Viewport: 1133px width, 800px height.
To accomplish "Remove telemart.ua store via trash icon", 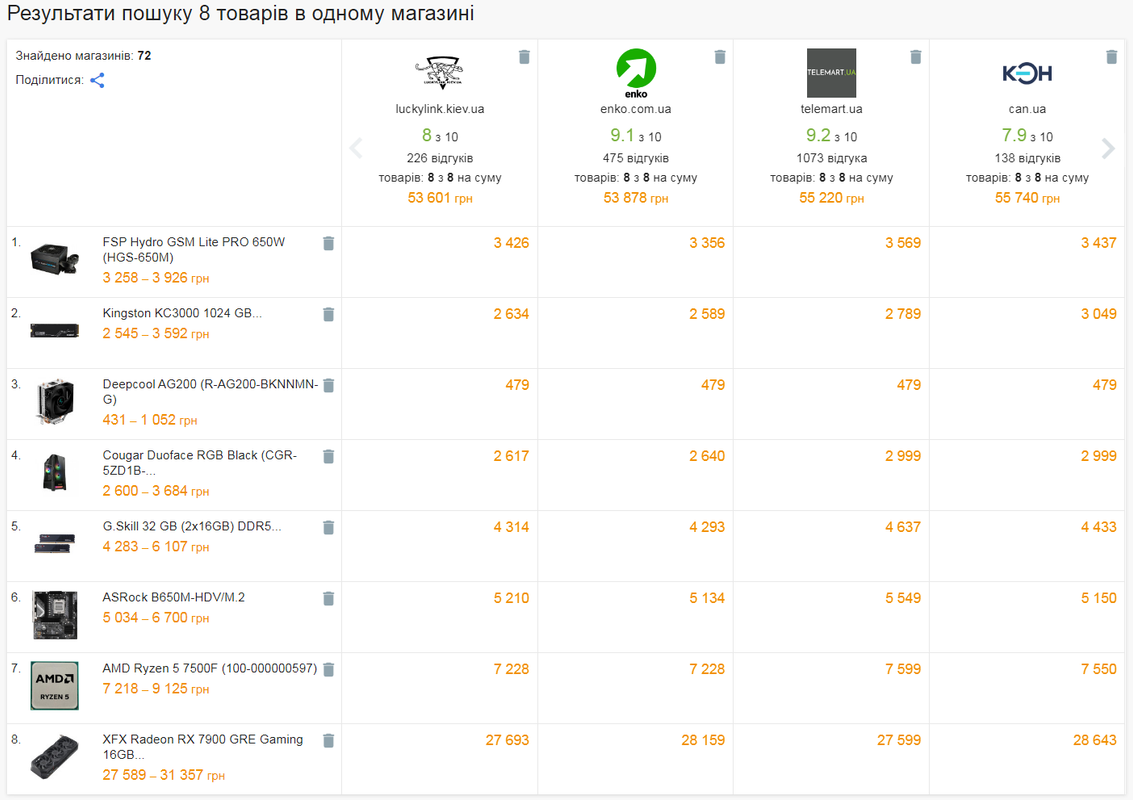I will coord(916,57).
